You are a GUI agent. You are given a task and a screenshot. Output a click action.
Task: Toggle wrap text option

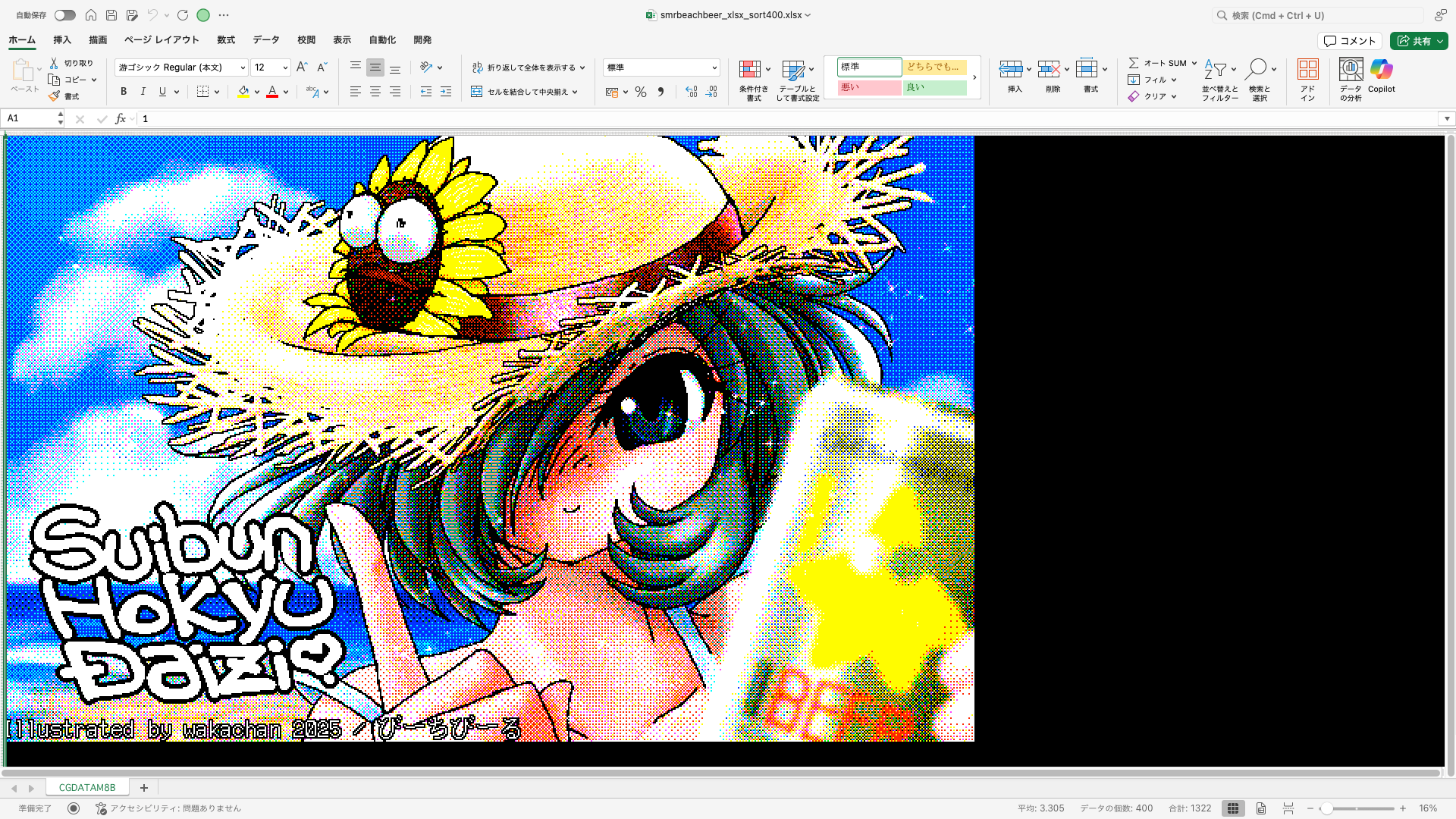[524, 67]
